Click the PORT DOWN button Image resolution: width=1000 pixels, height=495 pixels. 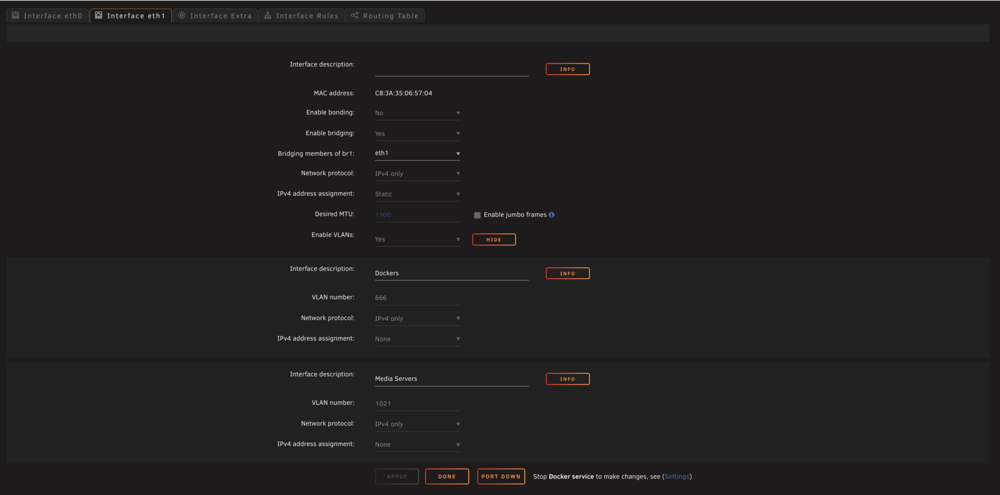coord(501,477)
